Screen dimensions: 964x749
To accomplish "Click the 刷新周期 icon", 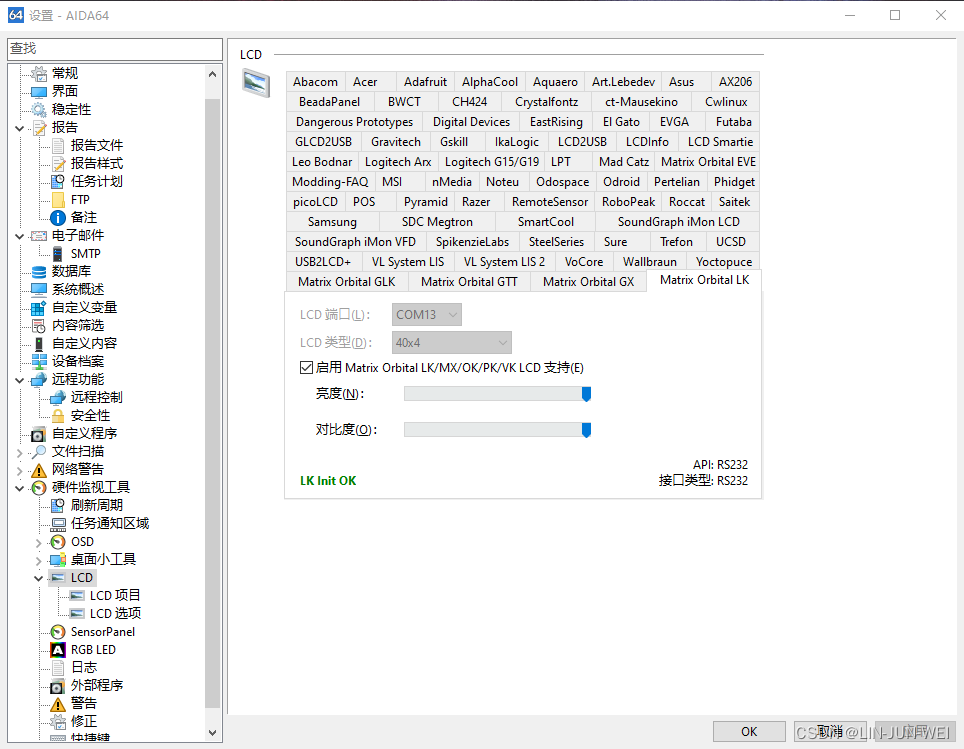I will (58, 506).
